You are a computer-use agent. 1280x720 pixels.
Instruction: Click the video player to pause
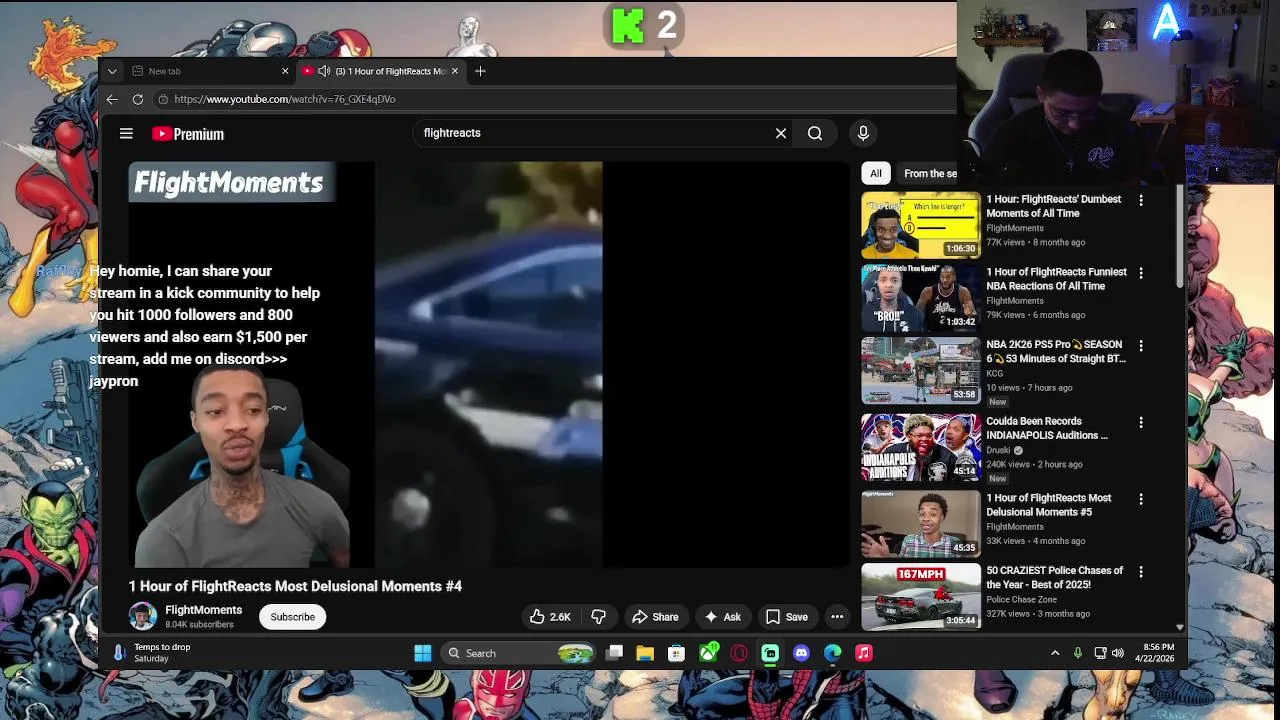pyautogui.click(x=488, y=364)
